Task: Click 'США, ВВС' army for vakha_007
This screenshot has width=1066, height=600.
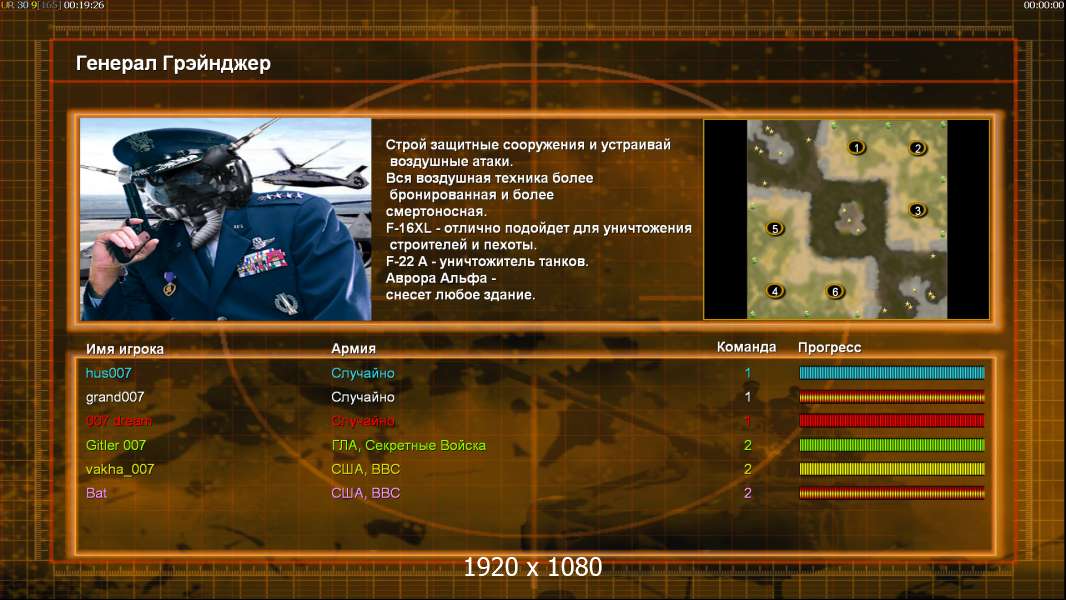Action: (x=365, y=470)
